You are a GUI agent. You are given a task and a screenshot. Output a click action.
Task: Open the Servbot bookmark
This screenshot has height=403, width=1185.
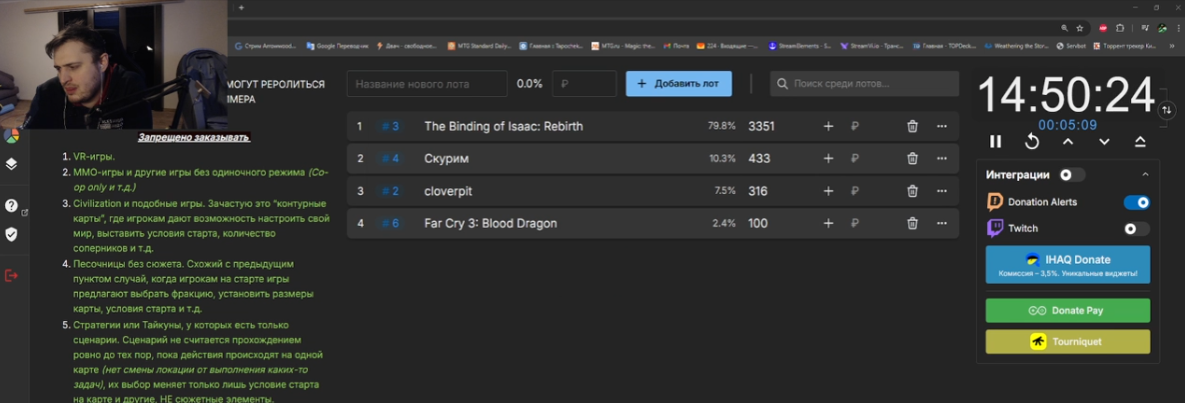[1071, 46]
